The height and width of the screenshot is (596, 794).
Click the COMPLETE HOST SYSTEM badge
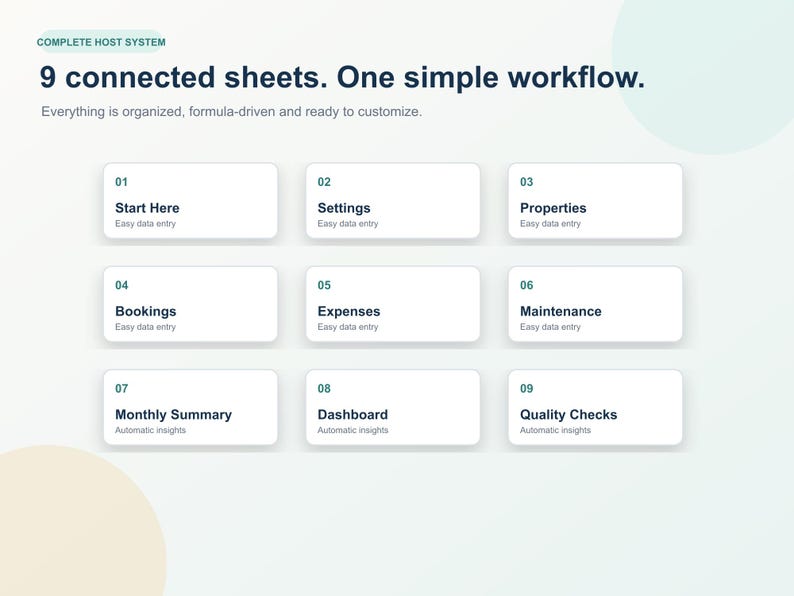point(101,42)
